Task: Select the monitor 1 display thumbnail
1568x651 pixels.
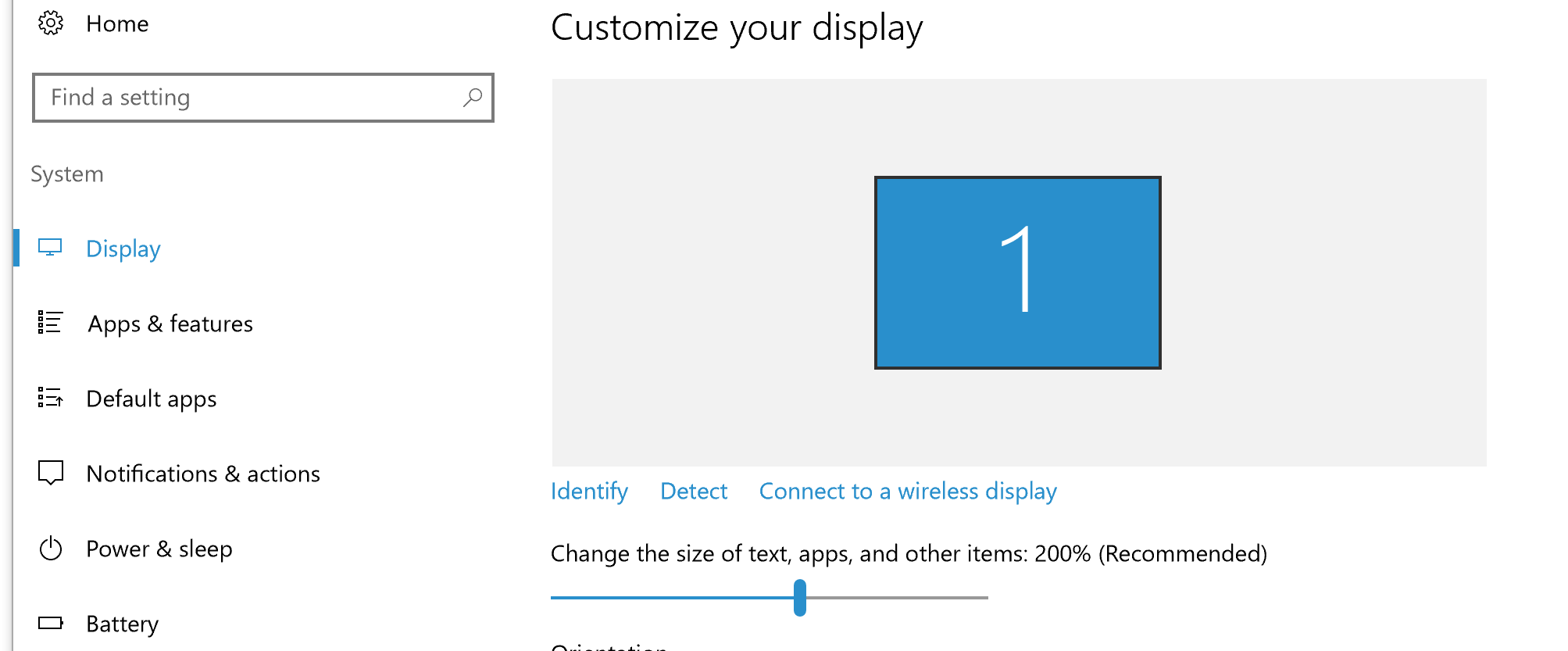Action: coord(1017,272)
